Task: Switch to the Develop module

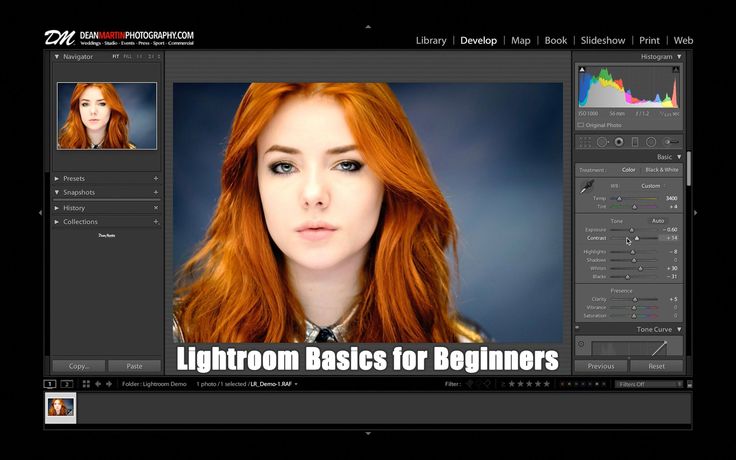Action: pyautogui.click(x=478, y=41)
